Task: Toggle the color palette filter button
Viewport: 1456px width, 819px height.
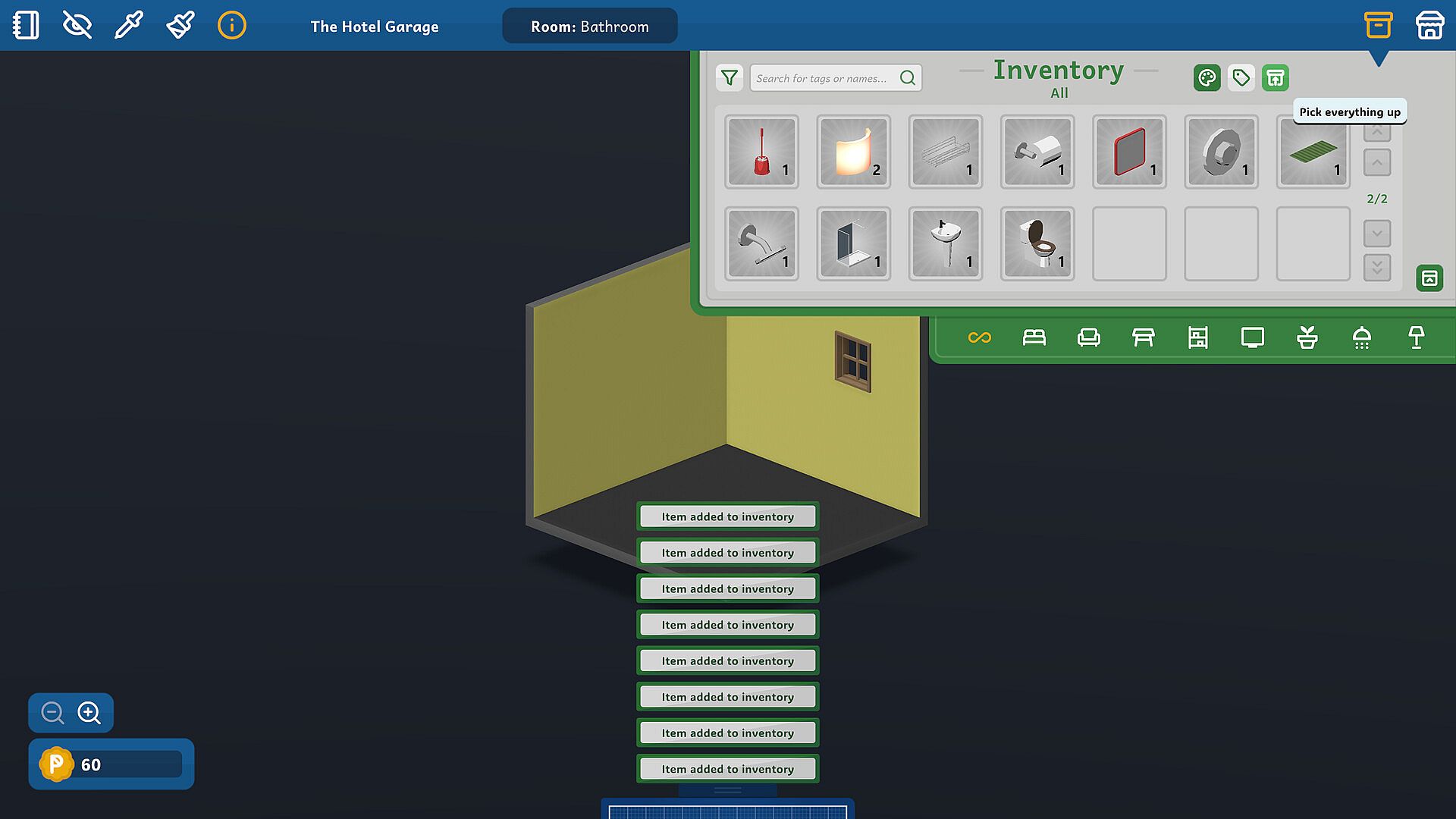Action: [1207, 77]
